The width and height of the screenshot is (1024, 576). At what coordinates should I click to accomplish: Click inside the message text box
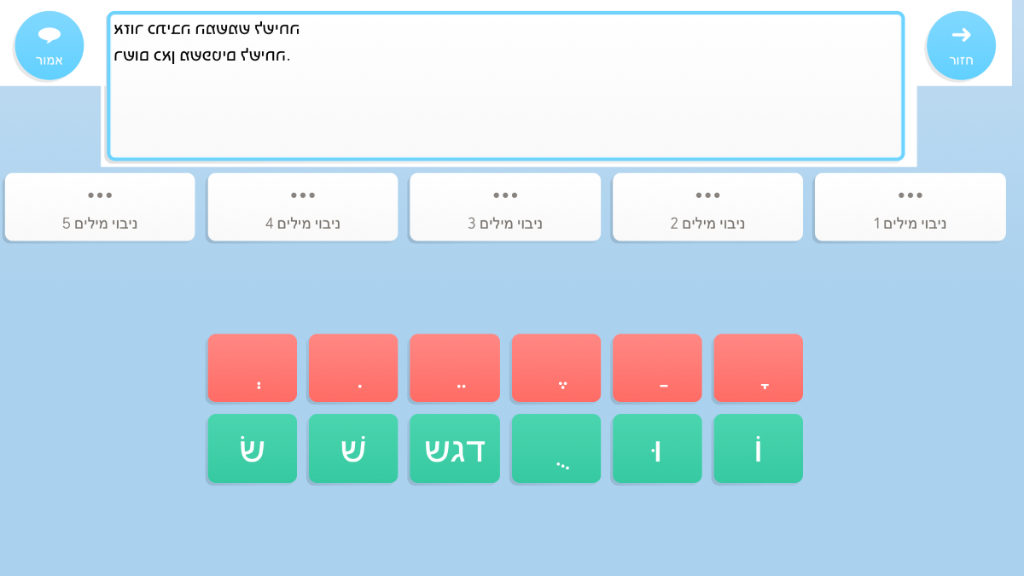point(505,100)
